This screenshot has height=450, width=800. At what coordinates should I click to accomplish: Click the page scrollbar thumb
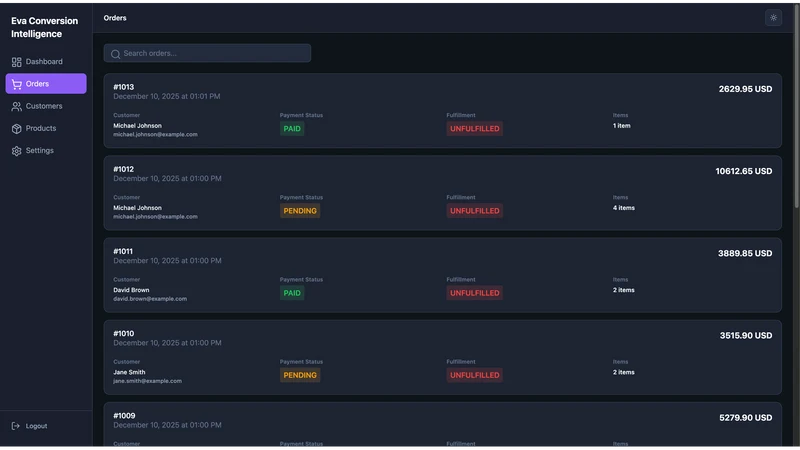pos(796,105)
